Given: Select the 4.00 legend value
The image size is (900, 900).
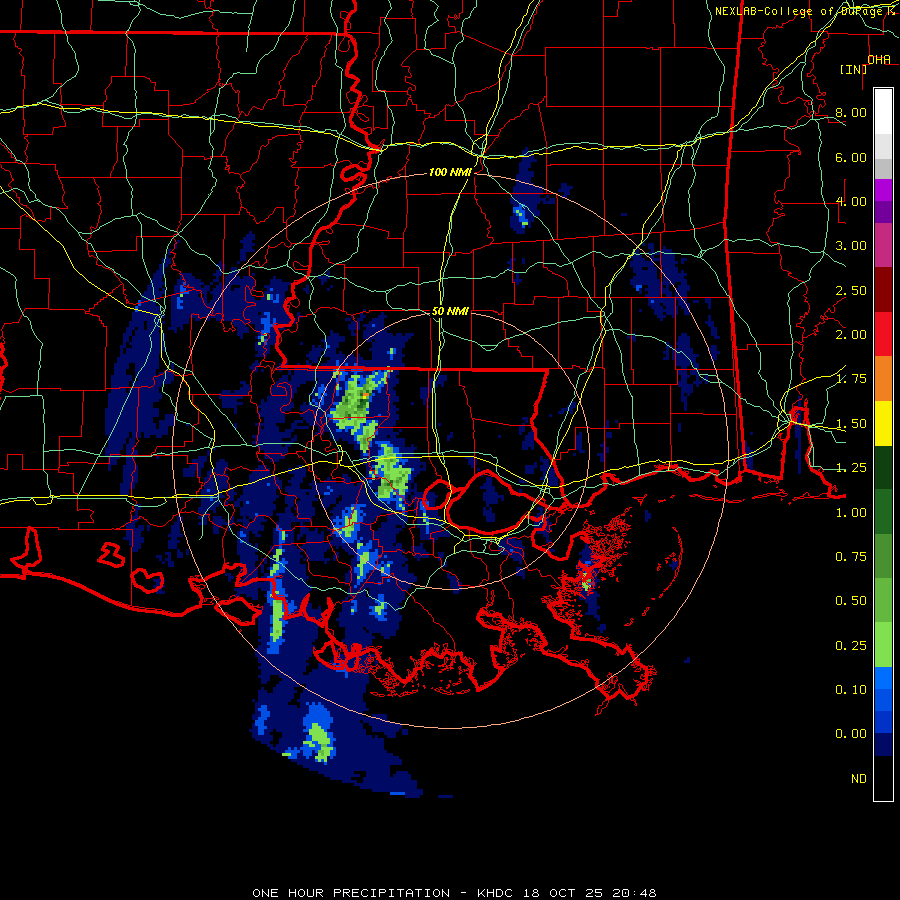Looking at the screenshot, I should 851,201.
